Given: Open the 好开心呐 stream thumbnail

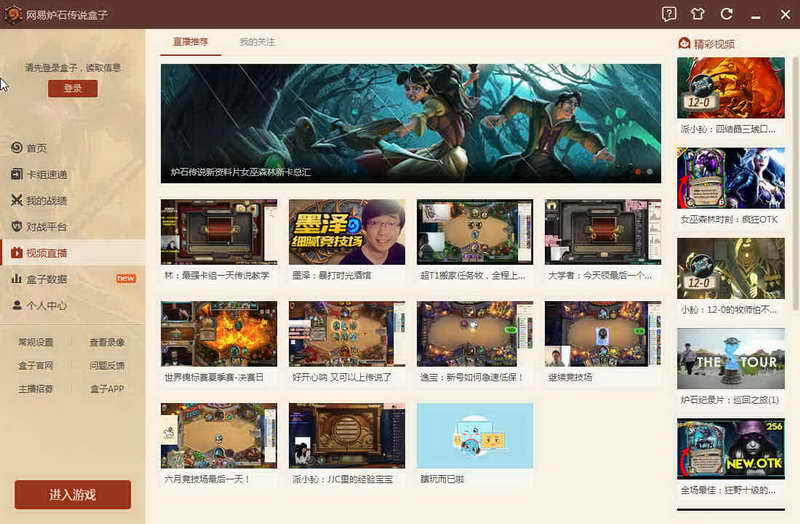Looking at the screenshot, I should tap(347, 334).
